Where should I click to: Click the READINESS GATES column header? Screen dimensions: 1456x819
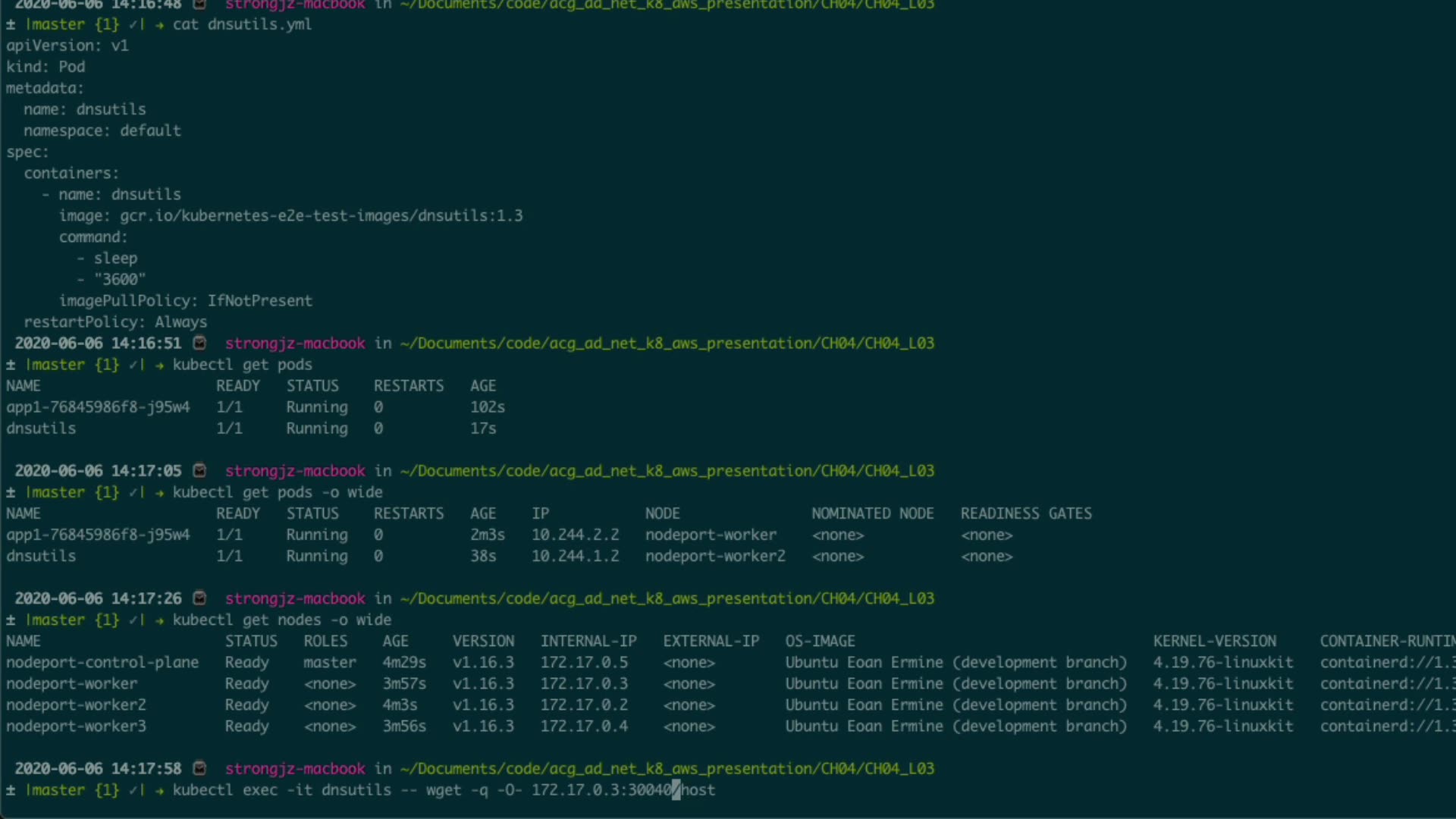(1026, 513)
